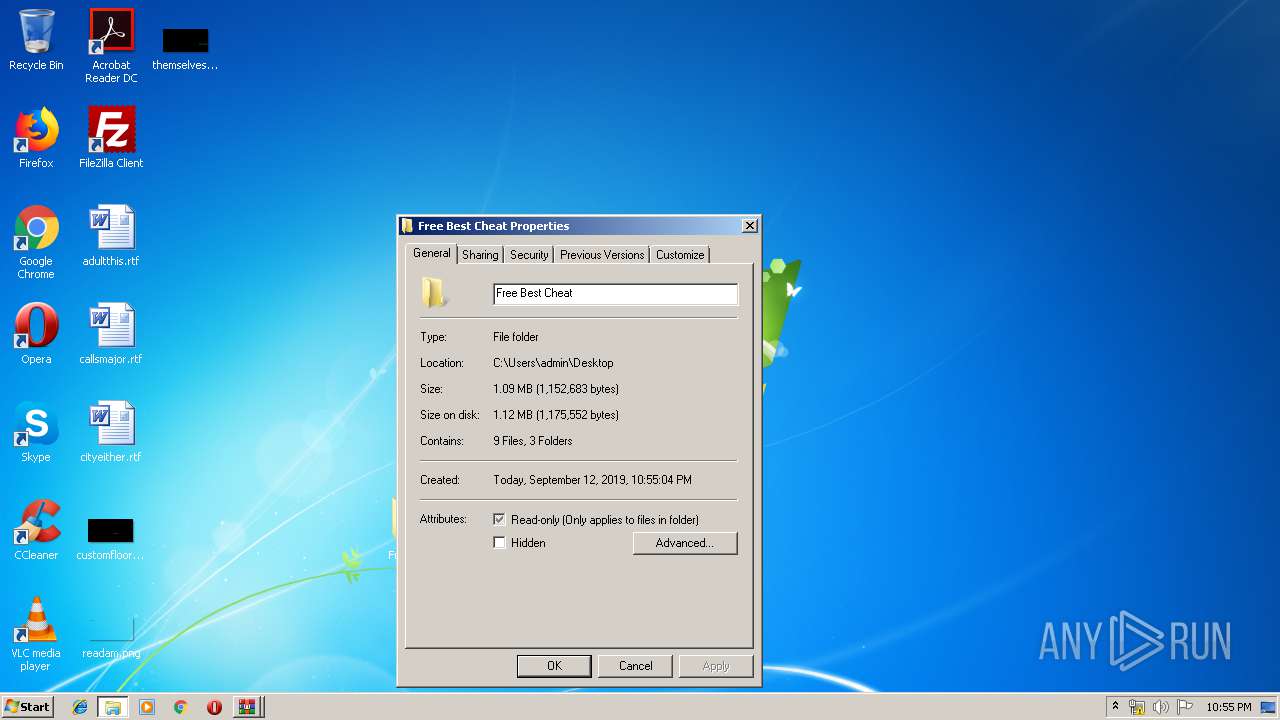Image resolution: width=1280 pixels, height=720 pixels.
Task: Click the taskbar clock showing 10:55 PM
Action: (1228, 707)
